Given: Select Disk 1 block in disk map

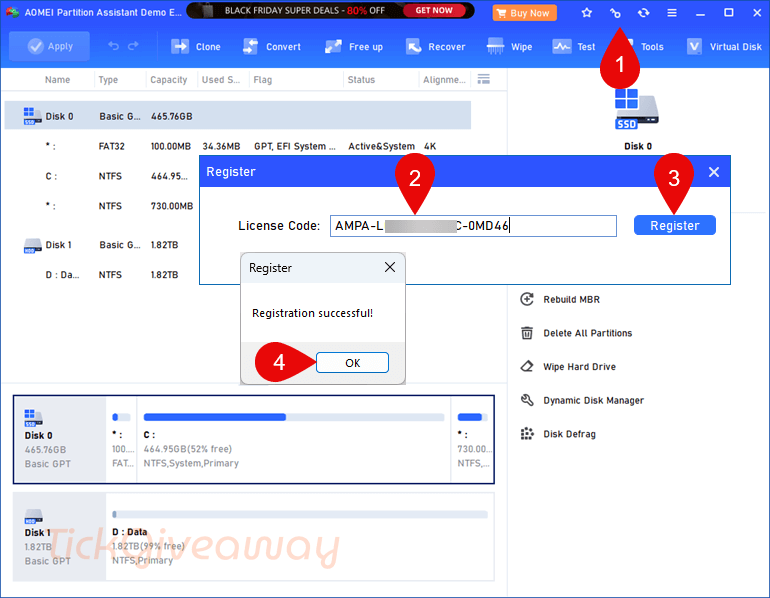Looking at the screenshot, I should click(60, 537).
